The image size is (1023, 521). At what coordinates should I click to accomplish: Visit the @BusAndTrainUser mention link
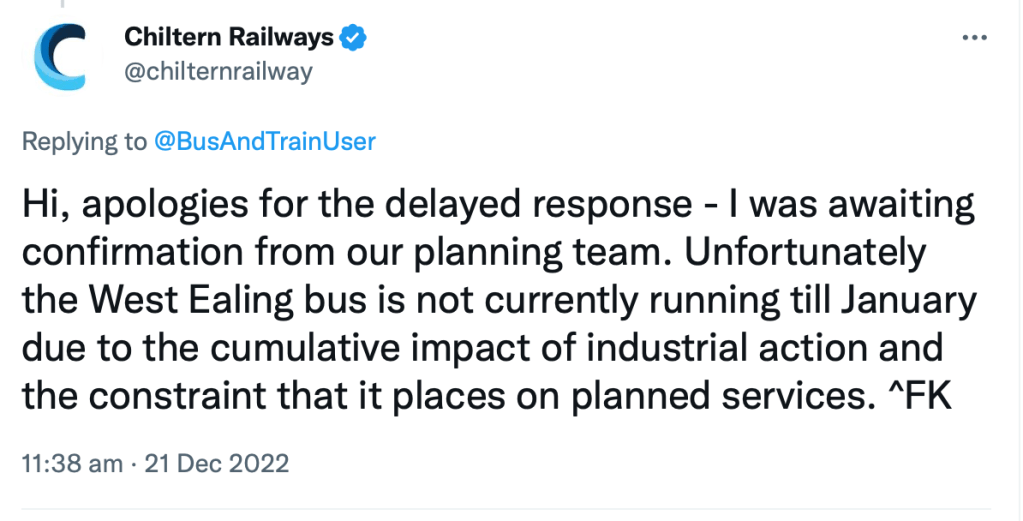pos(265,141)
